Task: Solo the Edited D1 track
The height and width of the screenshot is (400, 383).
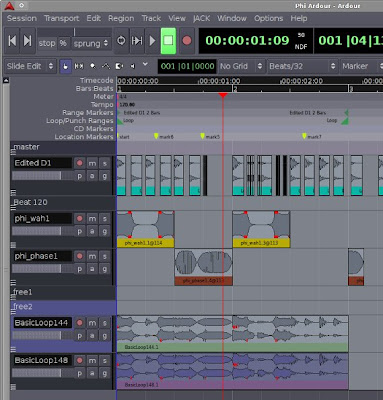Action: click(x=105, y=163)
